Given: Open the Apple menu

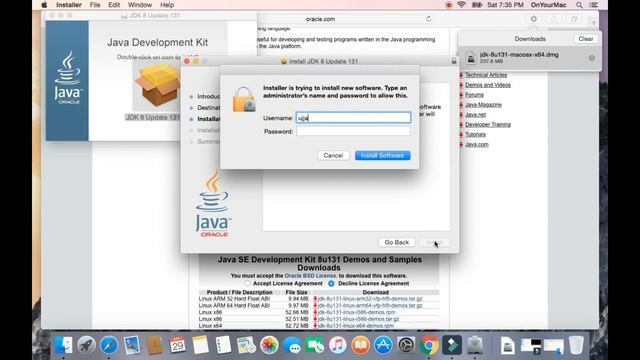Looking at the screenshot, I should 44,5.
